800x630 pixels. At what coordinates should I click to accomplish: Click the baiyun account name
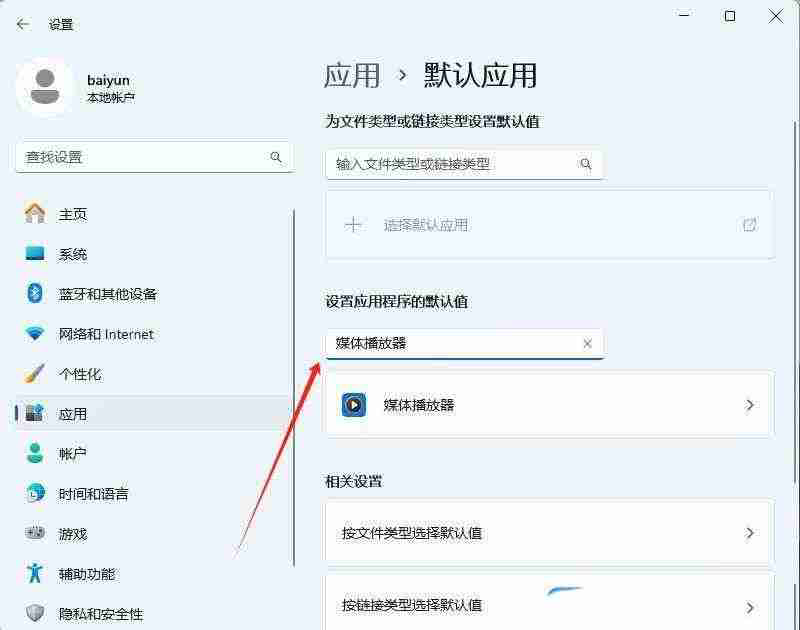point(108,80)
